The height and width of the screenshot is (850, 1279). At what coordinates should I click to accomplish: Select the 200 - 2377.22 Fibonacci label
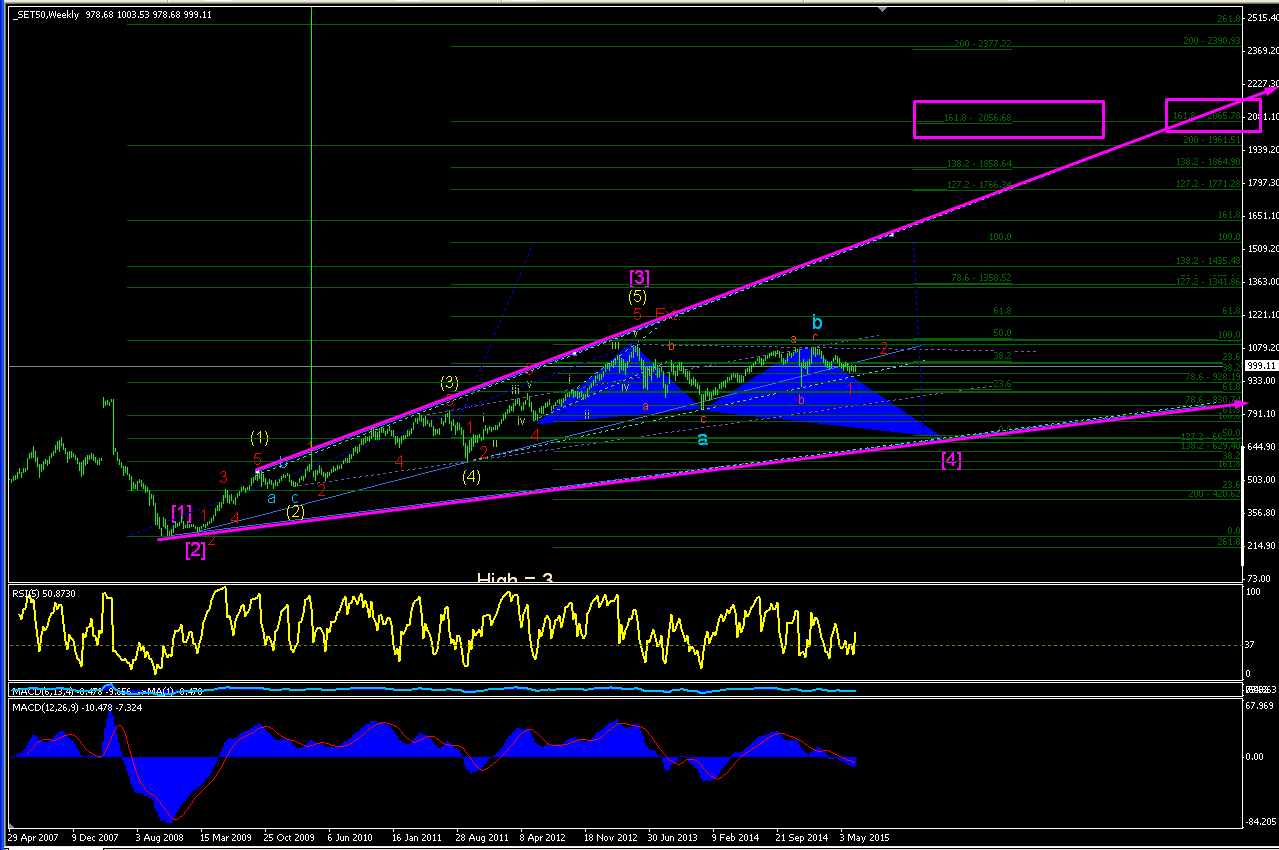pos(983,44)
